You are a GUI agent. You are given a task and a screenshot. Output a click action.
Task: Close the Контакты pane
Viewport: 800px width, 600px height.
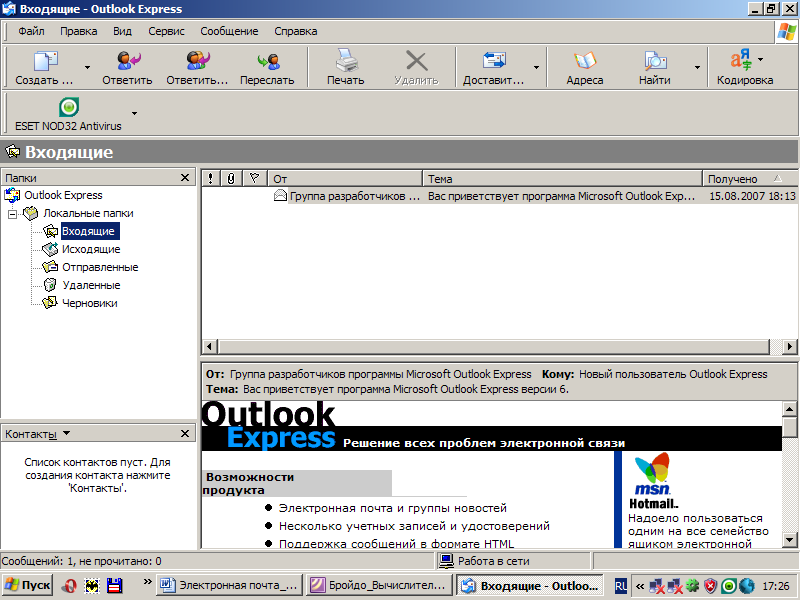(x=185, y=434)
